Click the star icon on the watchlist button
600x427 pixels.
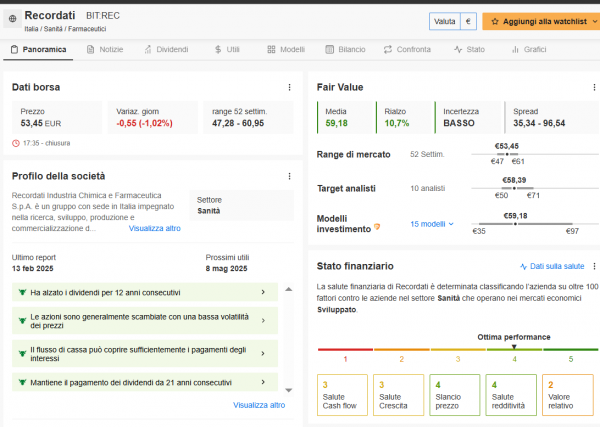click(x=495, y=21)
